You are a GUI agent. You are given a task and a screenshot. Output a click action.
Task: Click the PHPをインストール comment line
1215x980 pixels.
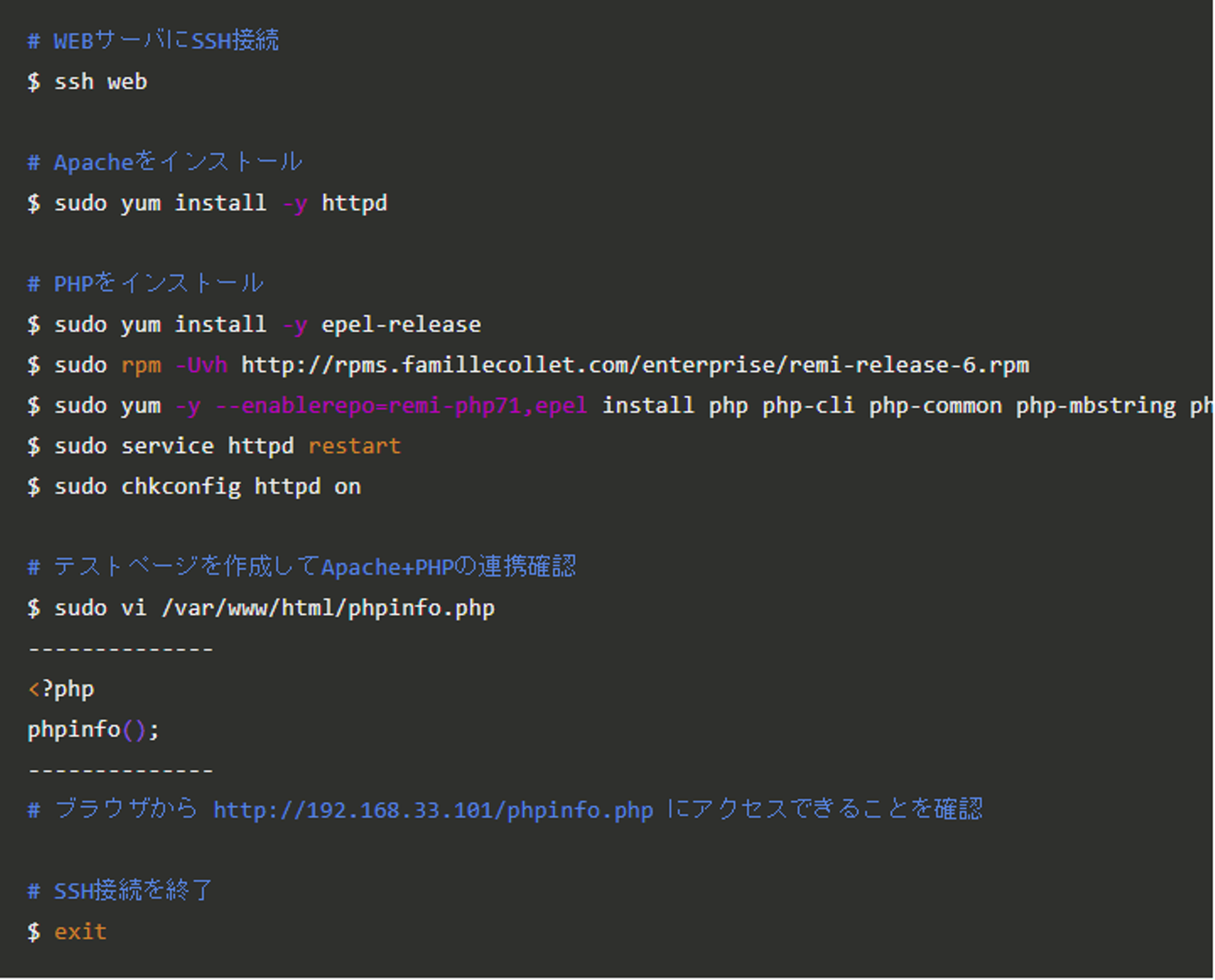(x=159, y=283)
